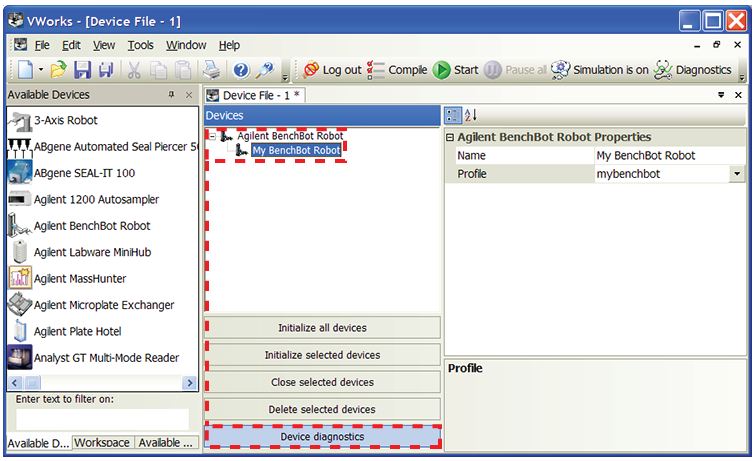
Task: Switch to the Workspace tab
Action: [101, 443]
